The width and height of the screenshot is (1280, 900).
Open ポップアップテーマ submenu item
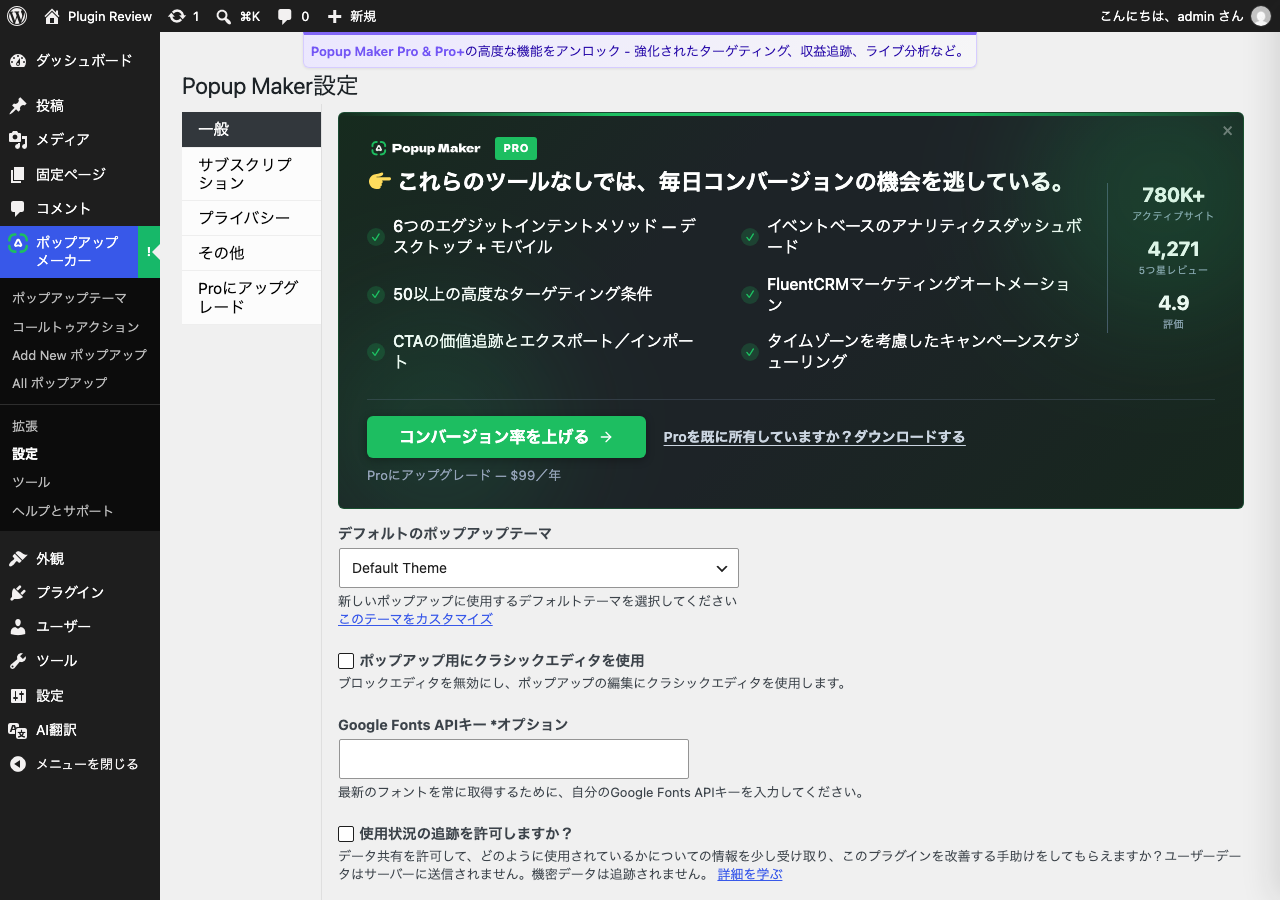(69, 298)
